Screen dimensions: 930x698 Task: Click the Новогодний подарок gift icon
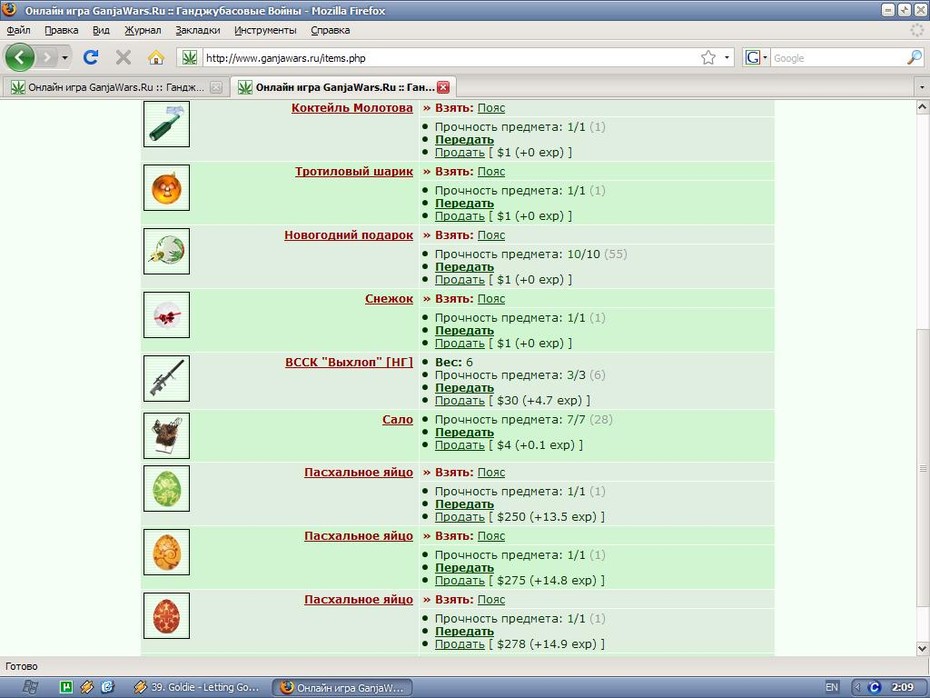pos(167,251)
